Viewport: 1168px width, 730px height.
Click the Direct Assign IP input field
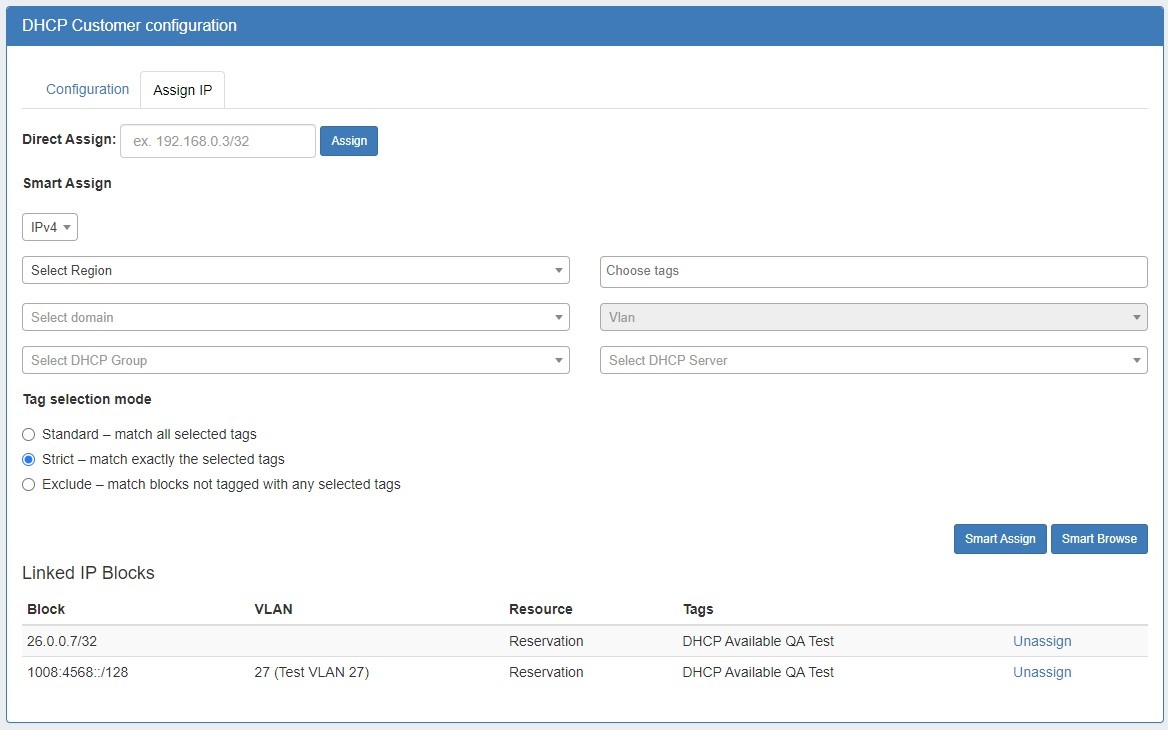click(218, 141)
